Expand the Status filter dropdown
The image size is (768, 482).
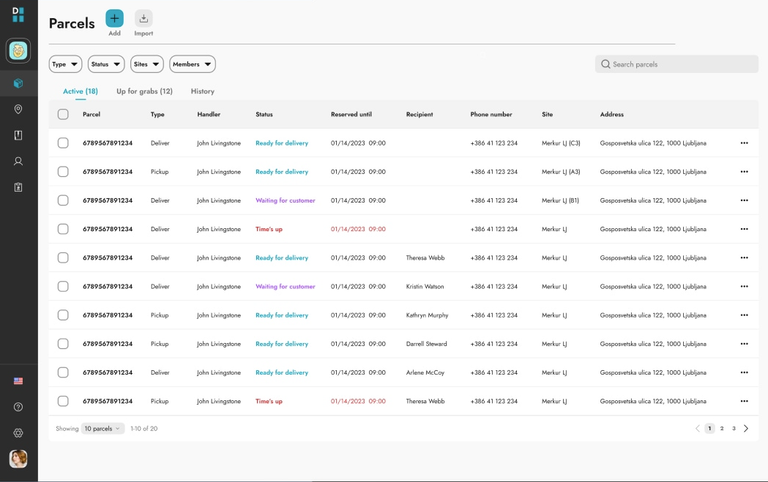(x=106, y=64)
